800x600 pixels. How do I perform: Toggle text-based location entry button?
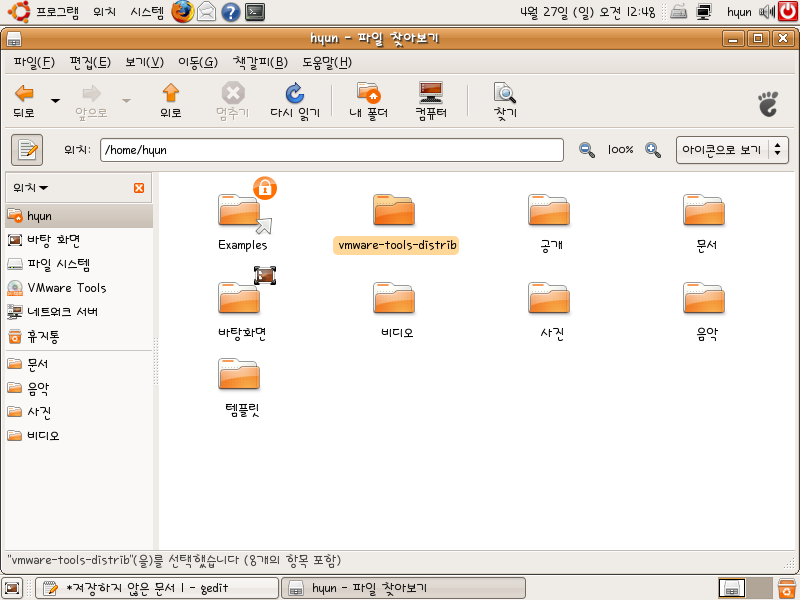pos(27,150)
